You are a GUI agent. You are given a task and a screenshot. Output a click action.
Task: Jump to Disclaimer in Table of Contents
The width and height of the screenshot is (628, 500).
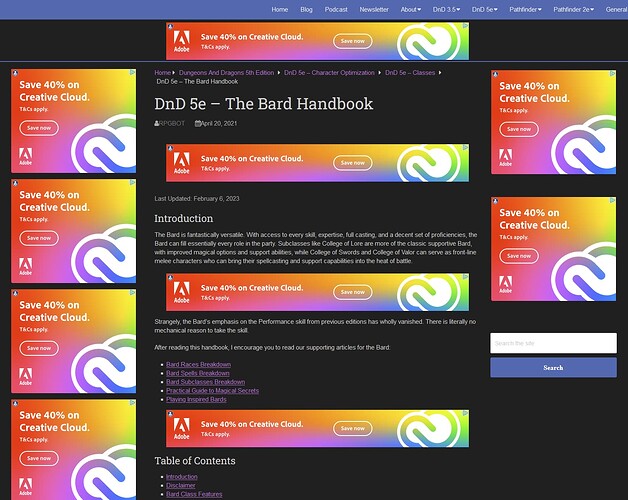[181, 486]
